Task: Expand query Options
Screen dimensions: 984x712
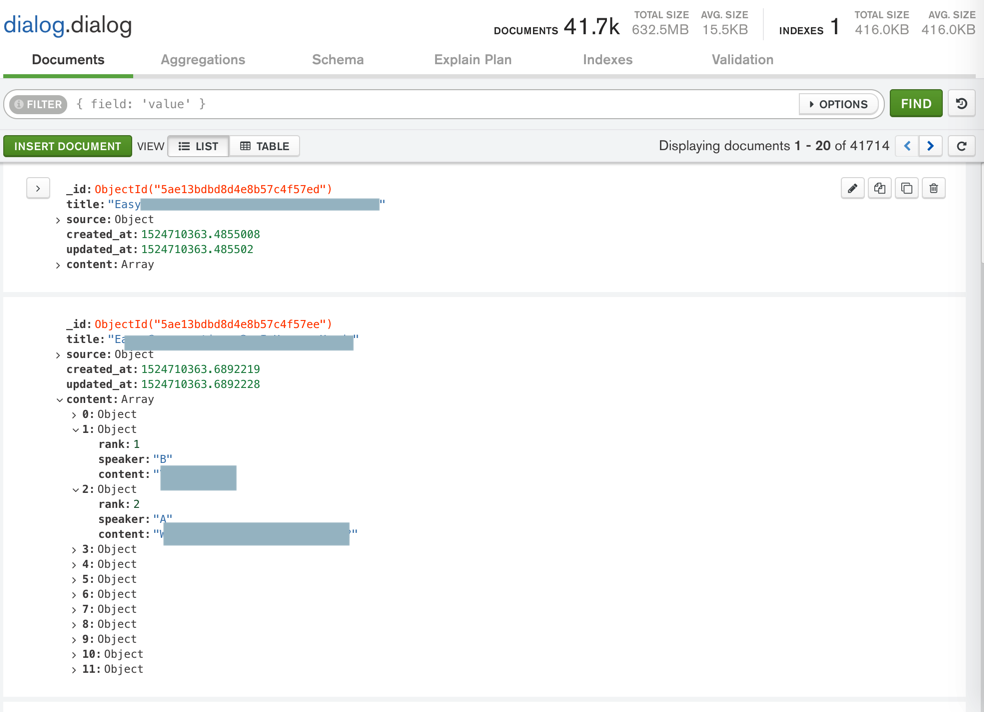Action: (838, 104)
